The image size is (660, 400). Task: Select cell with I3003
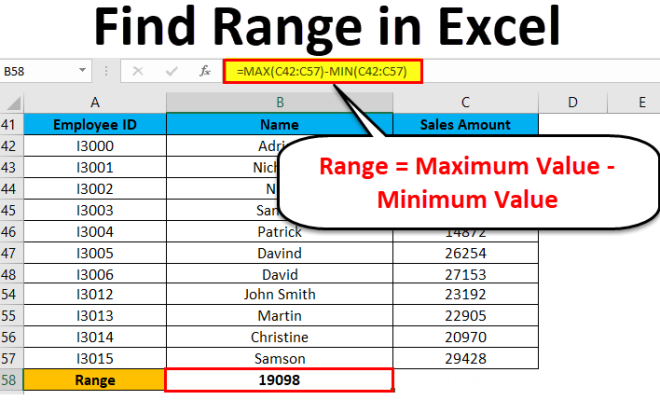(95, 210)
